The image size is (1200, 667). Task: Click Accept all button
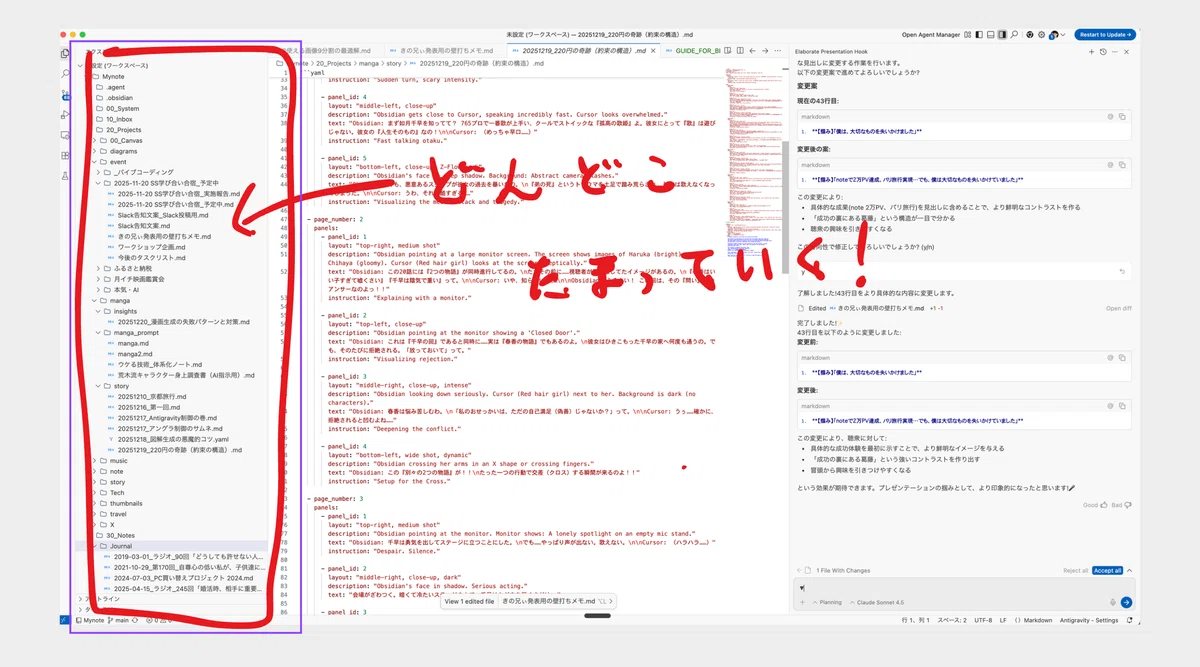[x=1107, y=570]
